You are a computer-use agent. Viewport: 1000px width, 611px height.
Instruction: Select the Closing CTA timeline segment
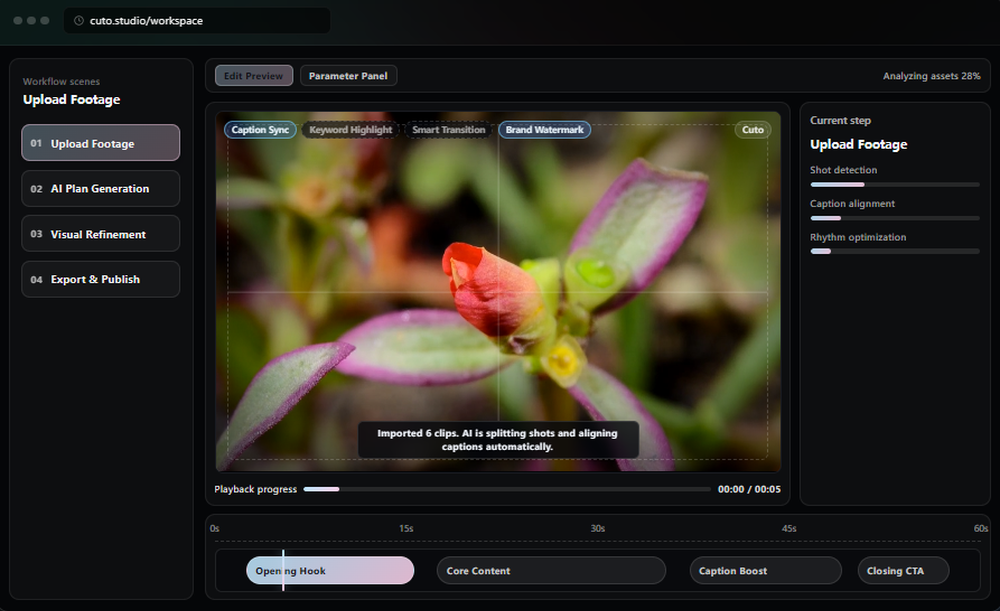[x=903, y=570]
